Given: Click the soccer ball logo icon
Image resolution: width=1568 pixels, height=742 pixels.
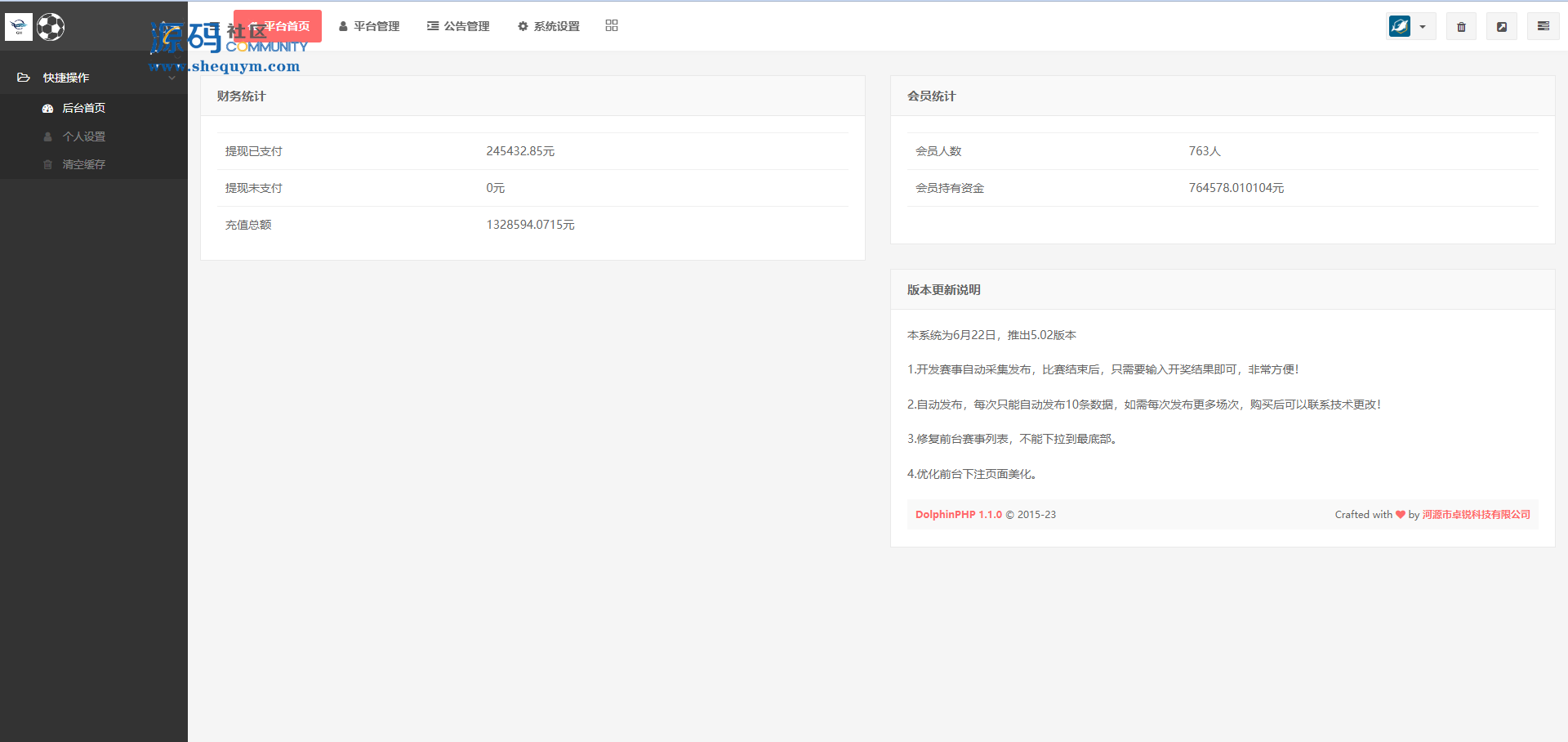Looking at the screenshot, I should 51,27.
